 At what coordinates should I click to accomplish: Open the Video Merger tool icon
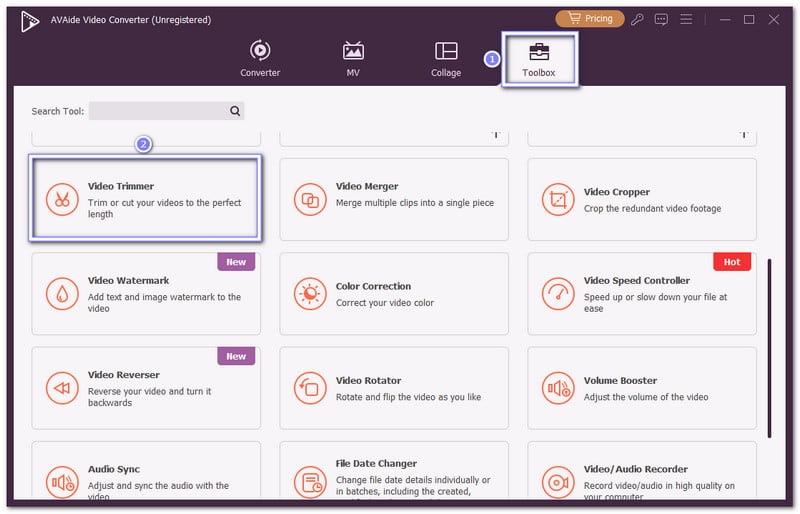310,199
